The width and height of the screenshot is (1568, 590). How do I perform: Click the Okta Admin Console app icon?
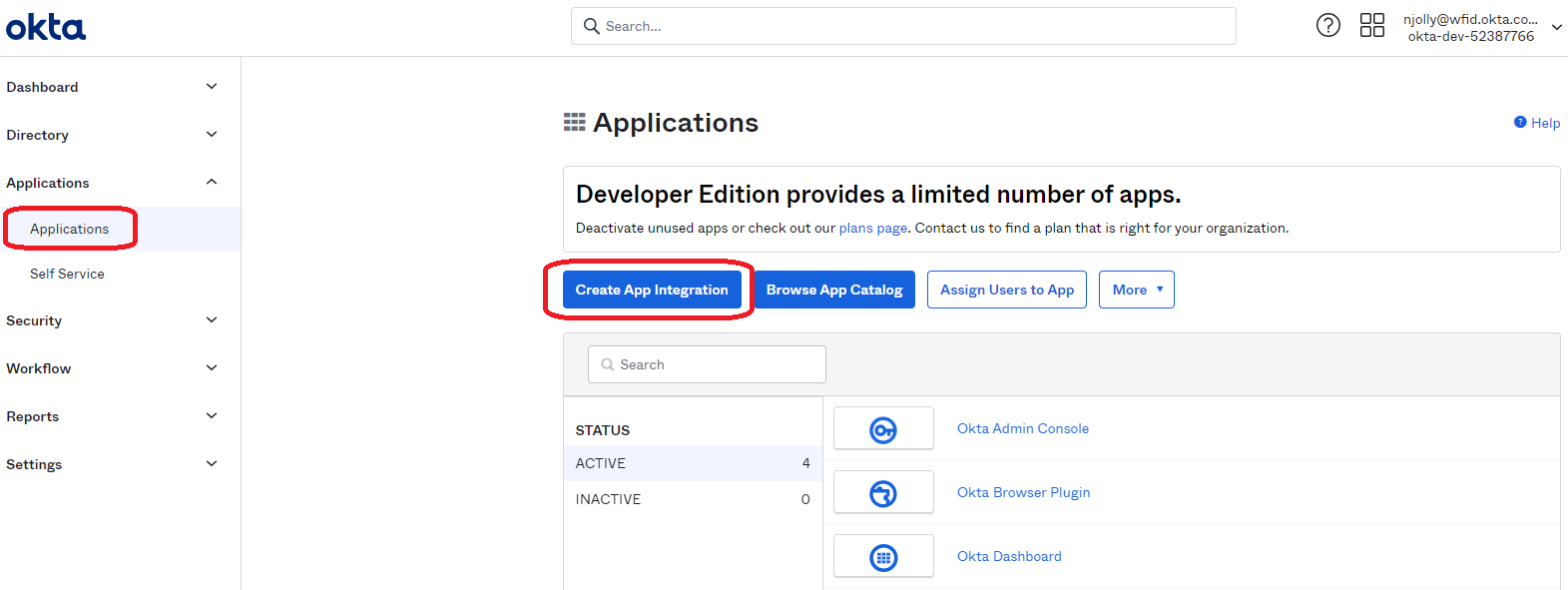883,429
